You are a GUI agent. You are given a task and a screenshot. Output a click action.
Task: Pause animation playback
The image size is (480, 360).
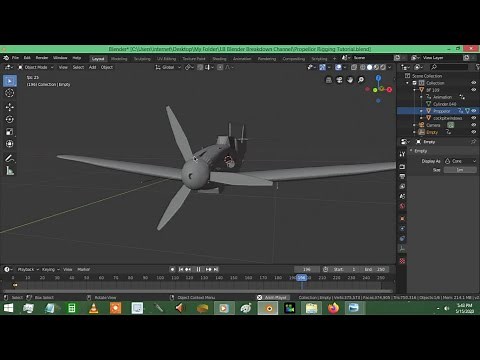click(198, 269)
